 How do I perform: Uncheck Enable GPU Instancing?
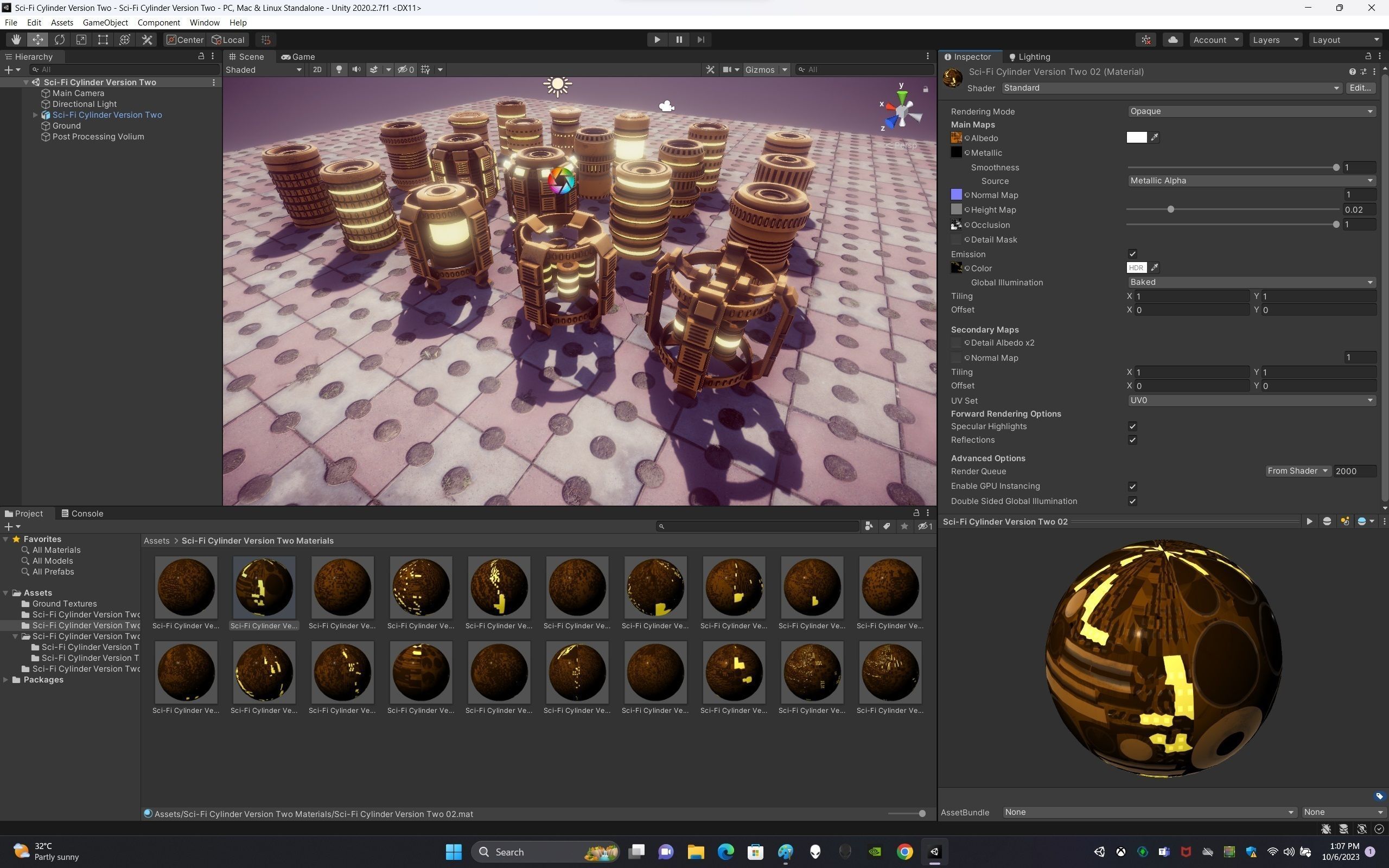coord(1132,486)
